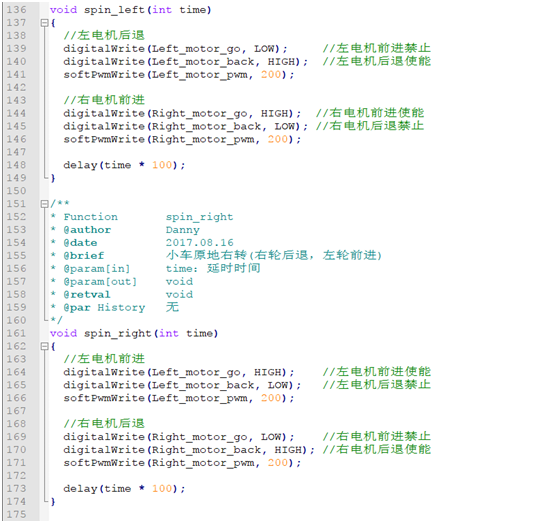Click 'softPwmWrite(Left_motor_pwm, 200);' on line 166

tap(179, 398)
